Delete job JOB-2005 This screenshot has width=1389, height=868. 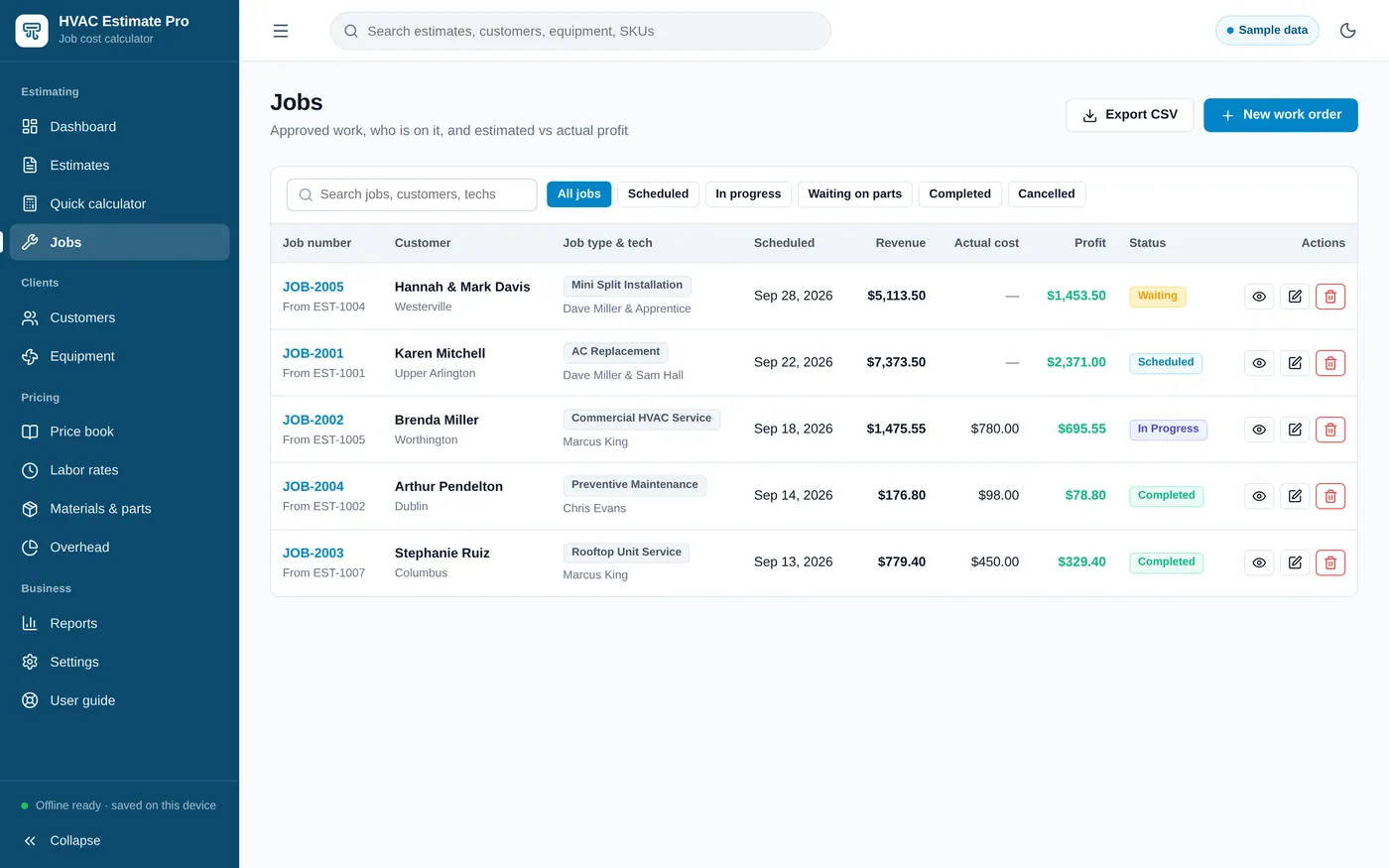click(x=1330, y=297)
